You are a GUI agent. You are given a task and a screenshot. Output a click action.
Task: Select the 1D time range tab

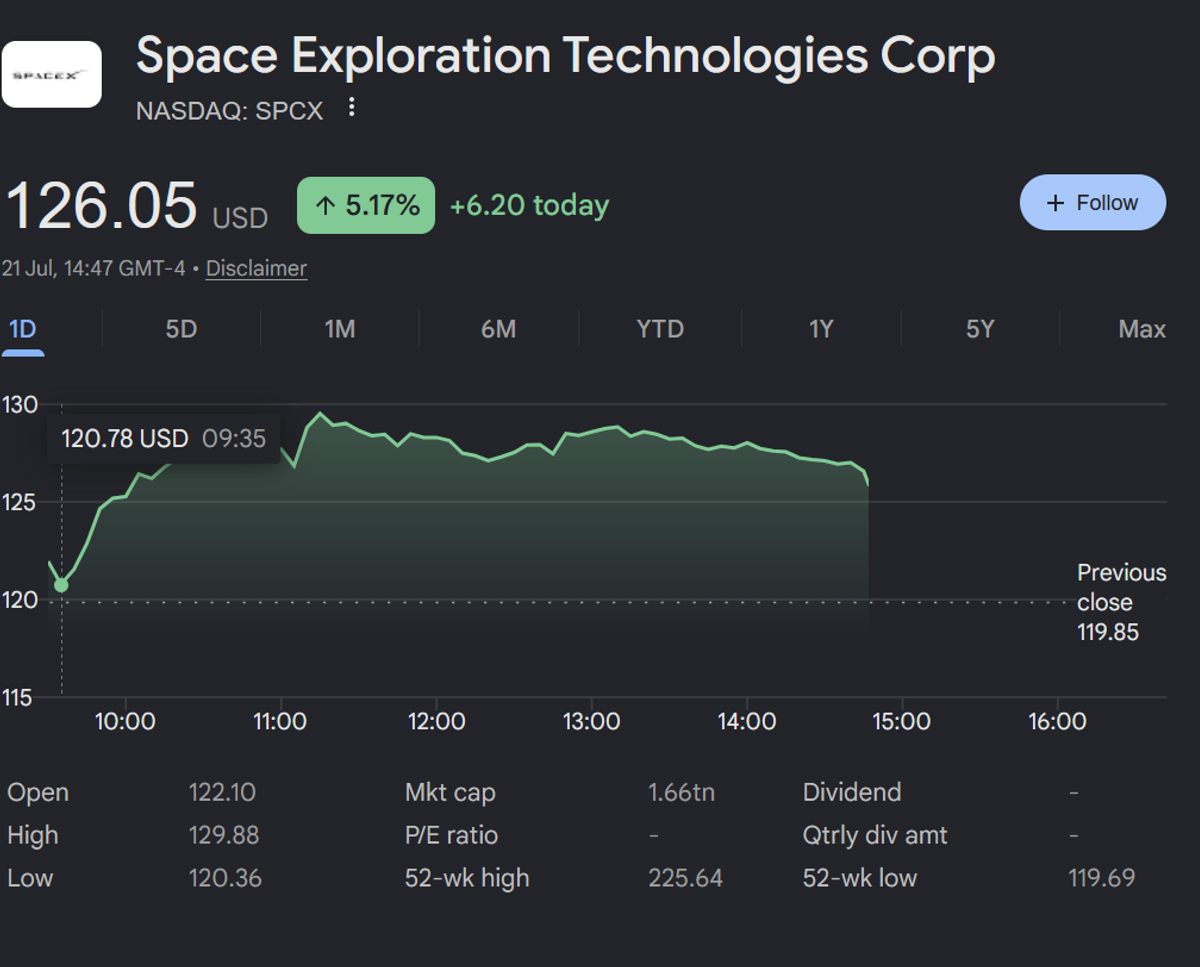tap(22, 329)
